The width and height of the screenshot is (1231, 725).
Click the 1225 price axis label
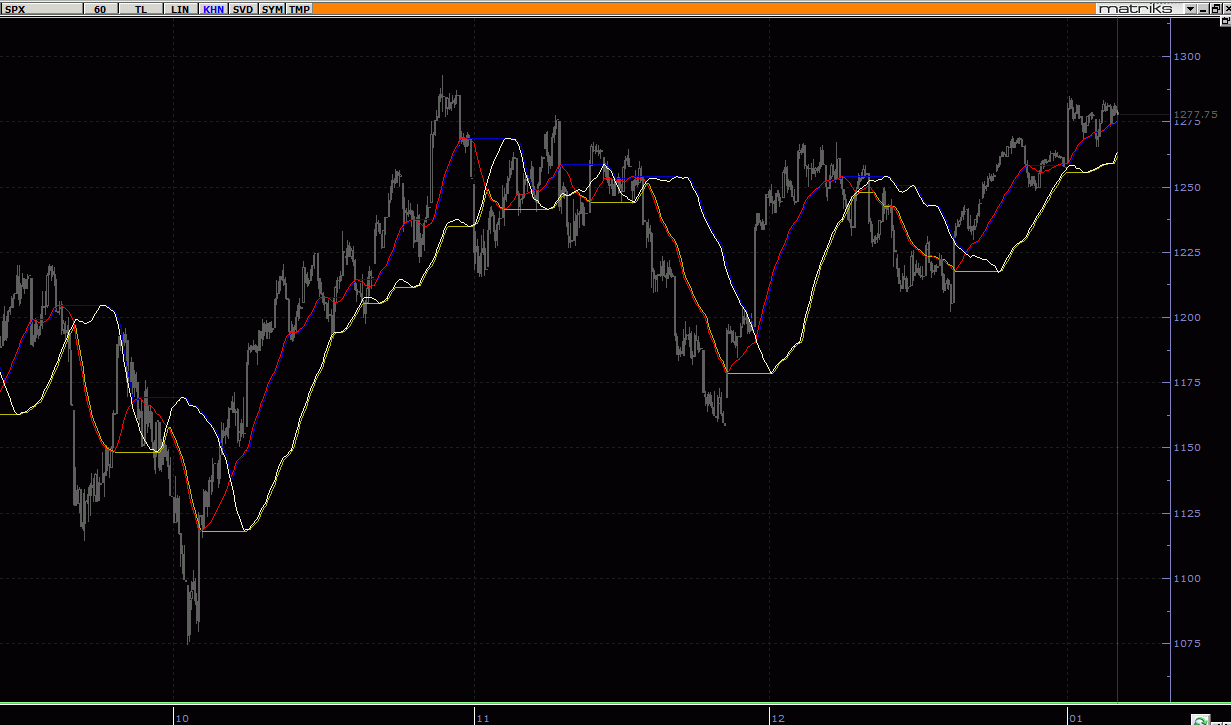point(1188,252)
